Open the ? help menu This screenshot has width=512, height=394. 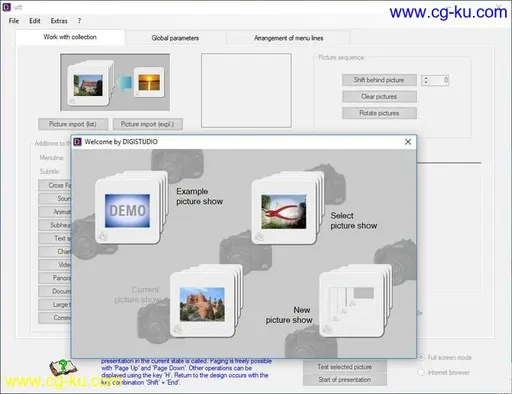click(x=79, y=21)
